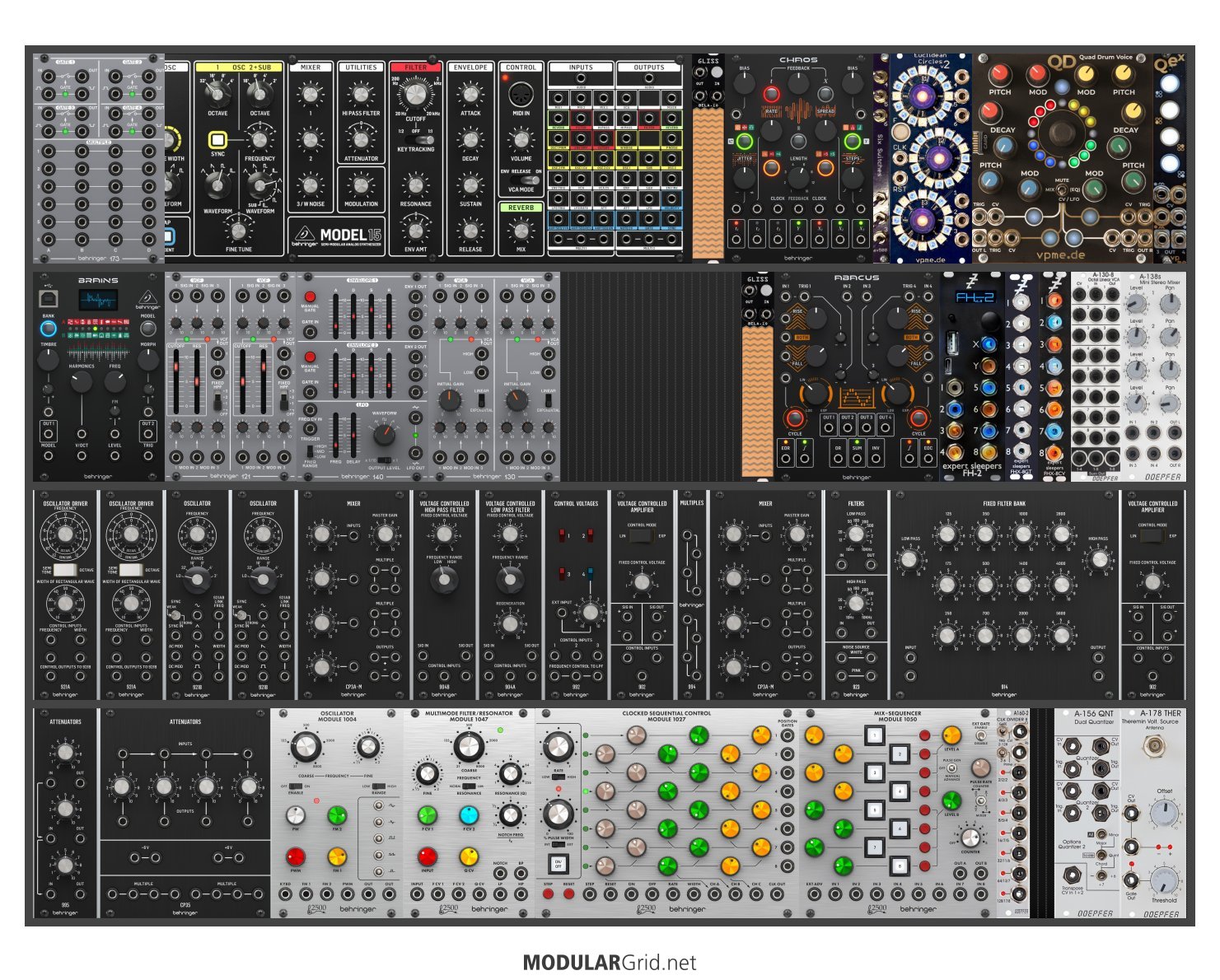Click the 1000 knob on Fixed Filter Bank 914
This screenshot has width=1220, height=980.
[1023, 534]
